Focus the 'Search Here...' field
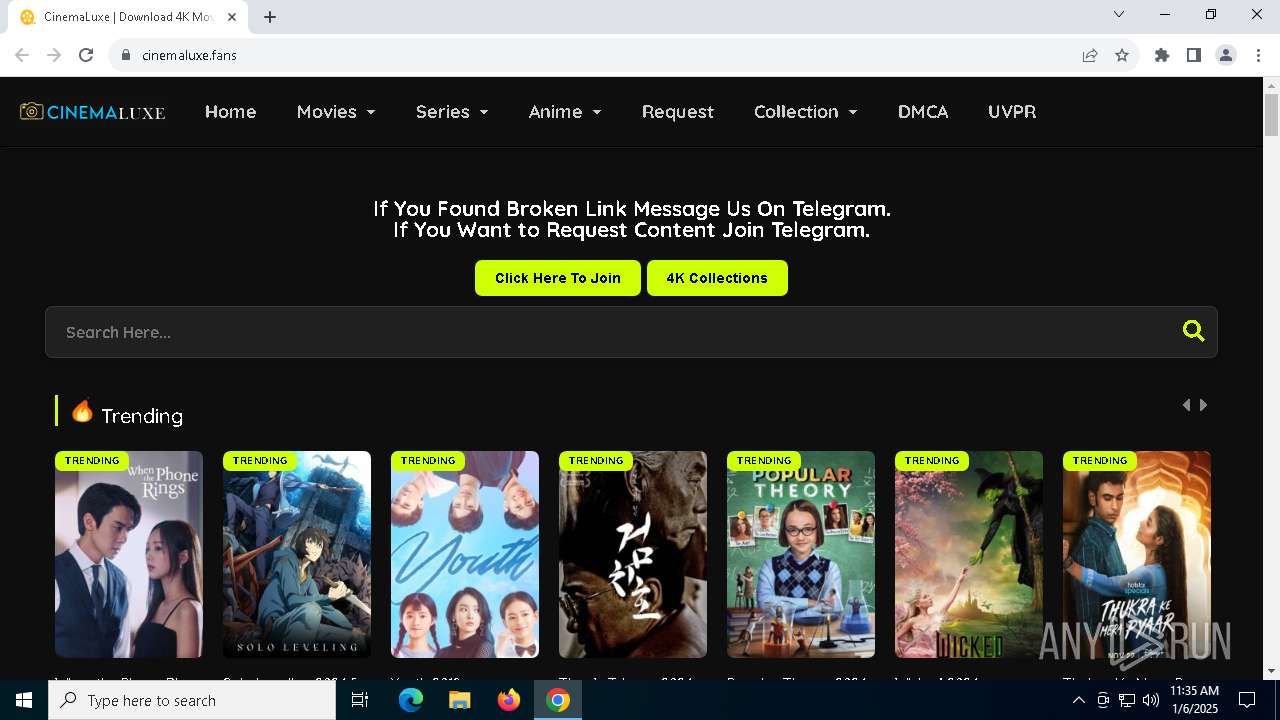 coord(631,332)
